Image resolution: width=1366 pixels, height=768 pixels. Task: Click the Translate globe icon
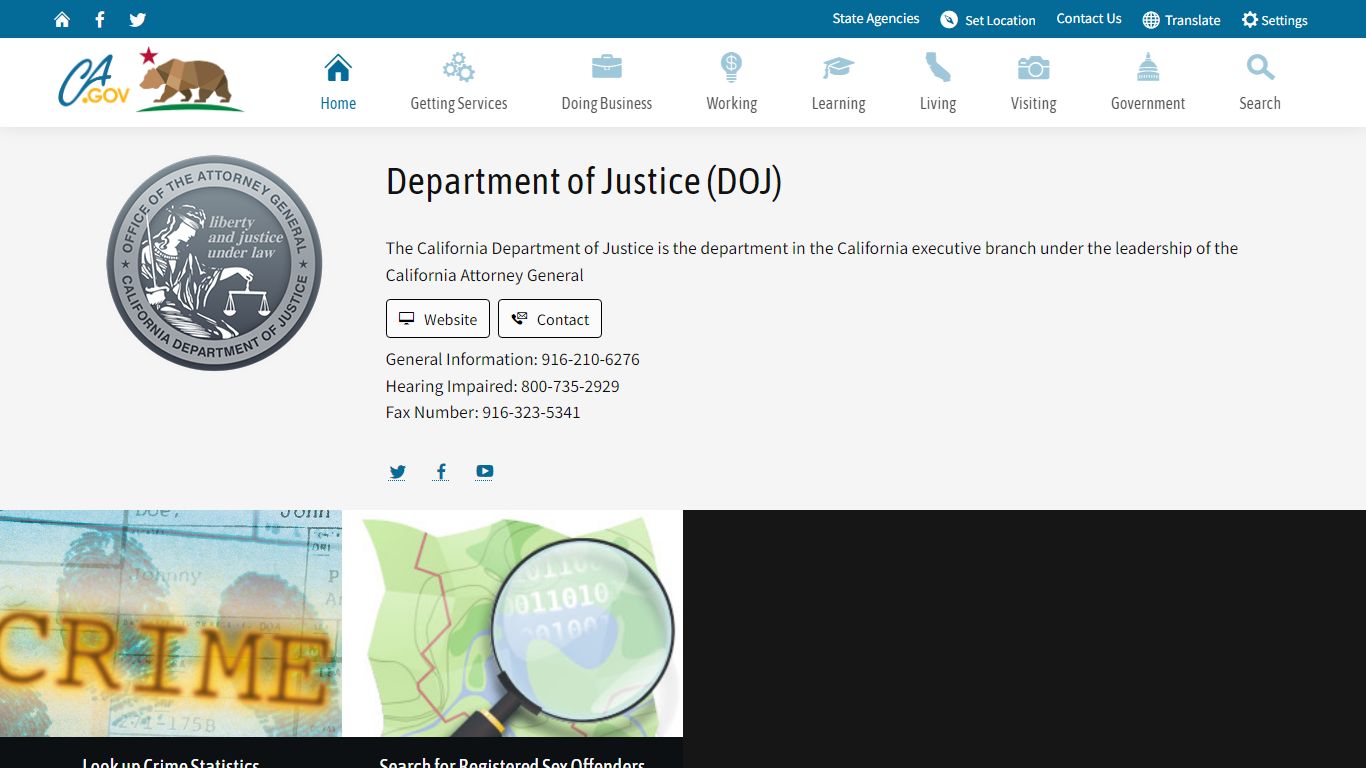point(1151,20)
